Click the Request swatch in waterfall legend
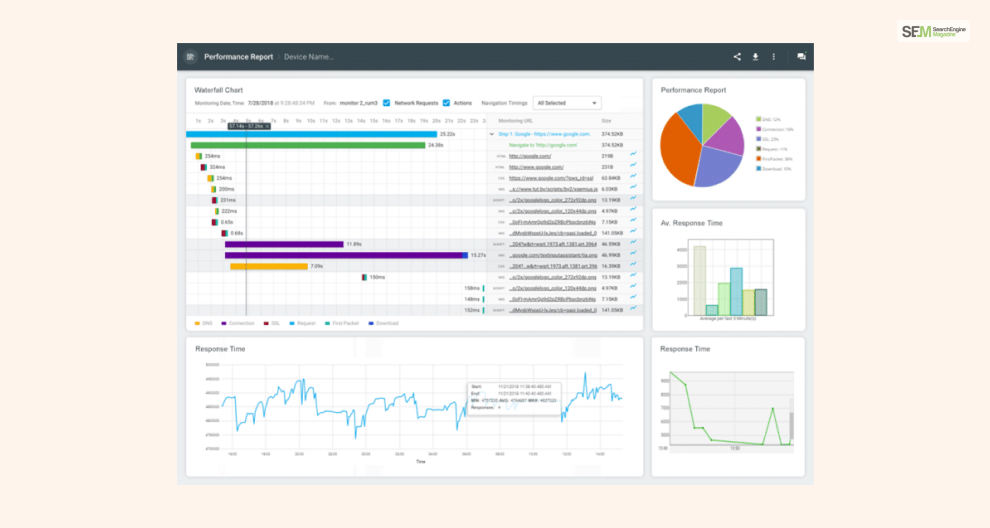The image size is (990, 528). [292, 323]
